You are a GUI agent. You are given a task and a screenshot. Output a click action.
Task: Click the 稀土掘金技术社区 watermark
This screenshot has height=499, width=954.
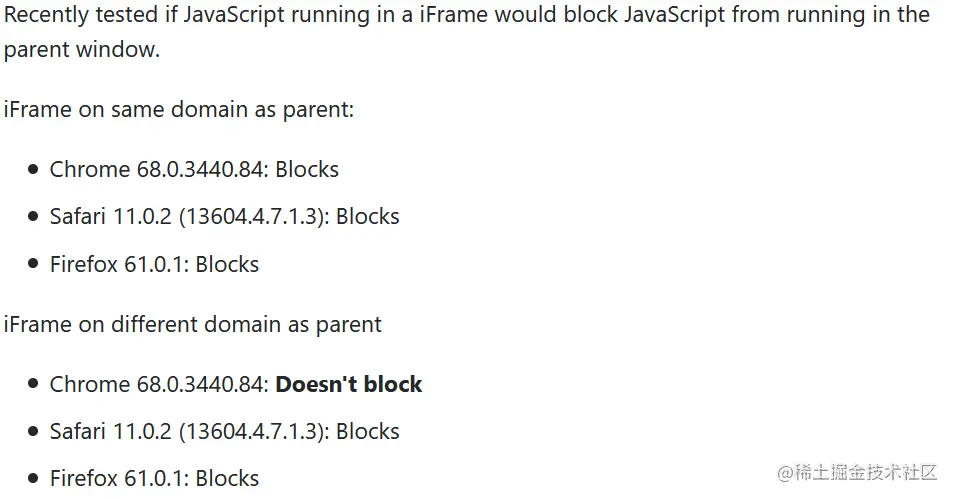[857, 472]
